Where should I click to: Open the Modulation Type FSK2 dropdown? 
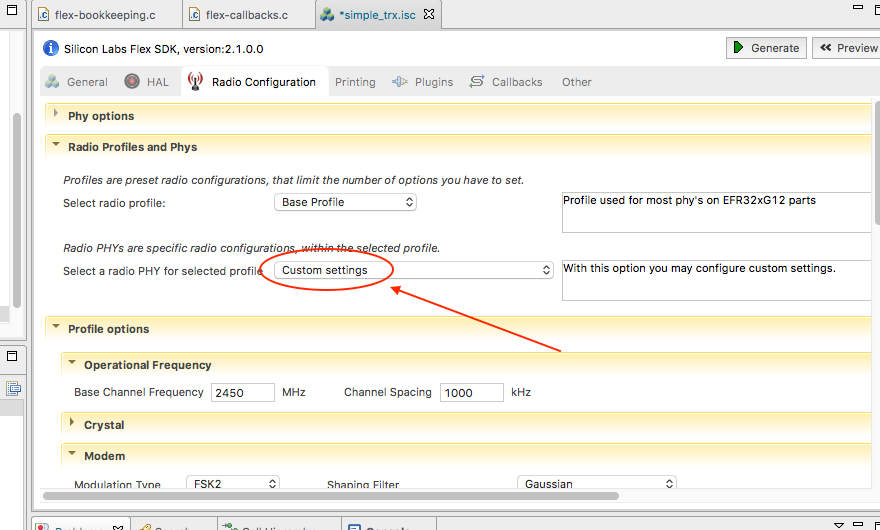(233, 483)
